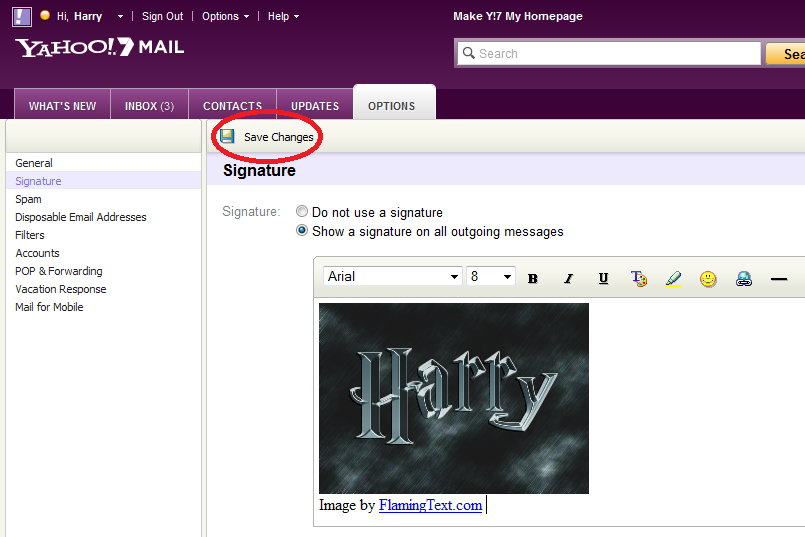Open the Arial font family dropdown

(x=393, y=277)
